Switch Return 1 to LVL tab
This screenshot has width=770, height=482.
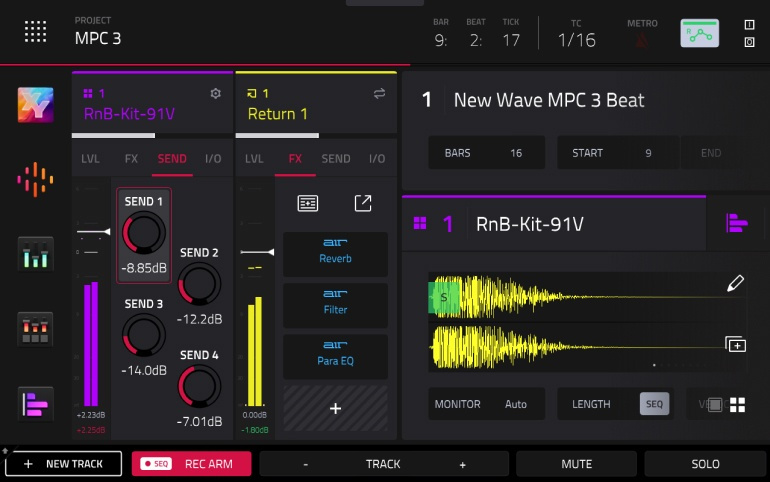(x=254, y=159)
